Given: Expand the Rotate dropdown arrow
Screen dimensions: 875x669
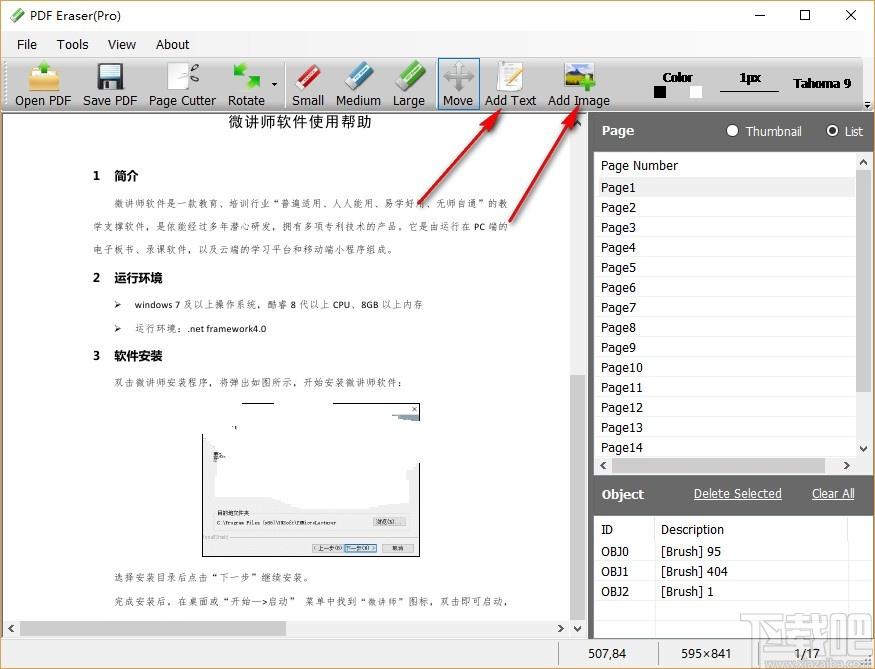Looking at the screenshot, I should click(x=275, y=85).
